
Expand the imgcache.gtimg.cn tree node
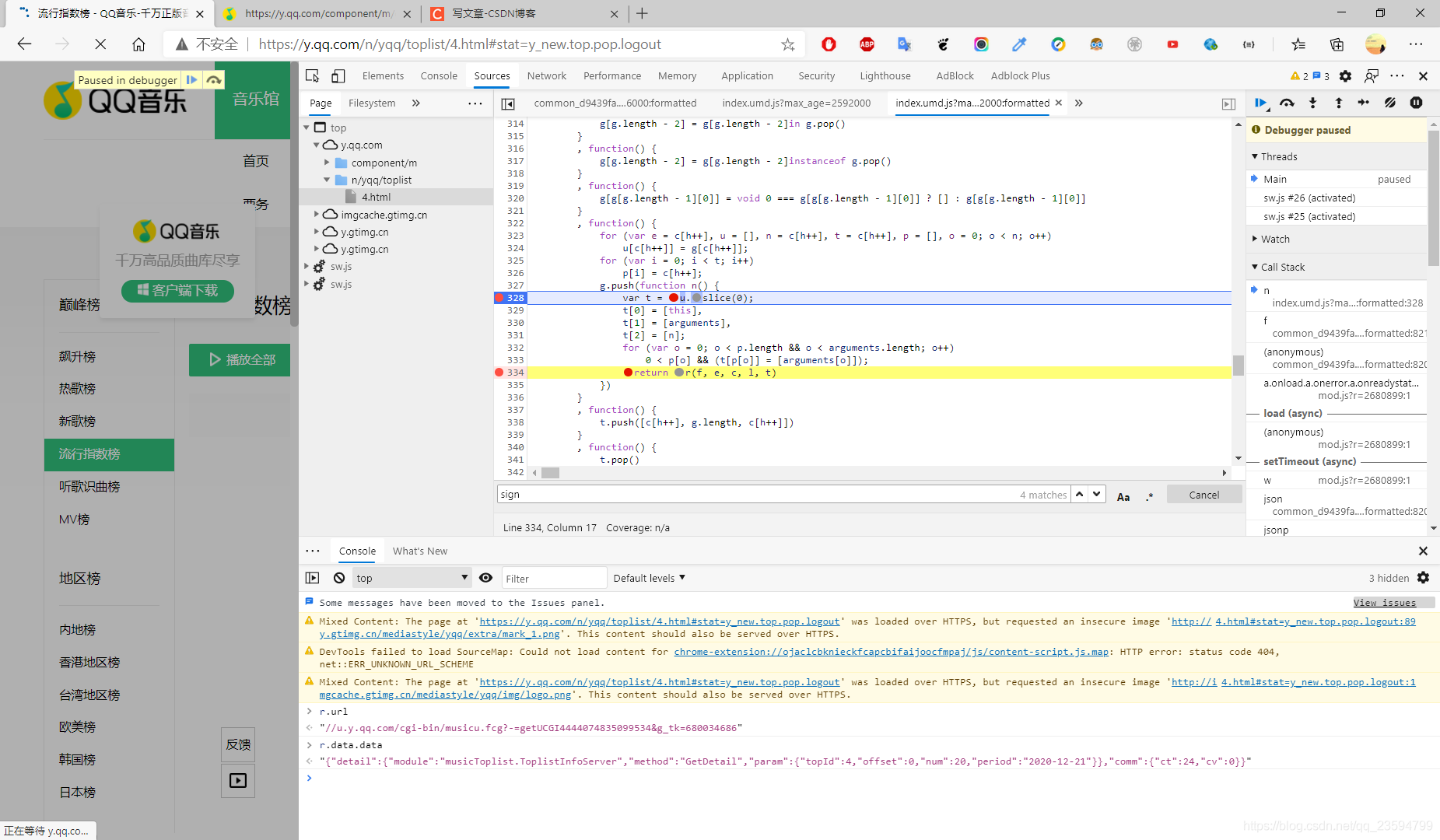pyautogui.click(x=317, y=215)
